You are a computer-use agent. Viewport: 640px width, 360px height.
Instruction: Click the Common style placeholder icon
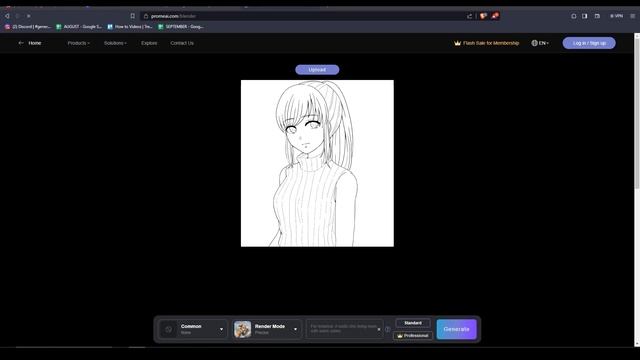point(168,329)
